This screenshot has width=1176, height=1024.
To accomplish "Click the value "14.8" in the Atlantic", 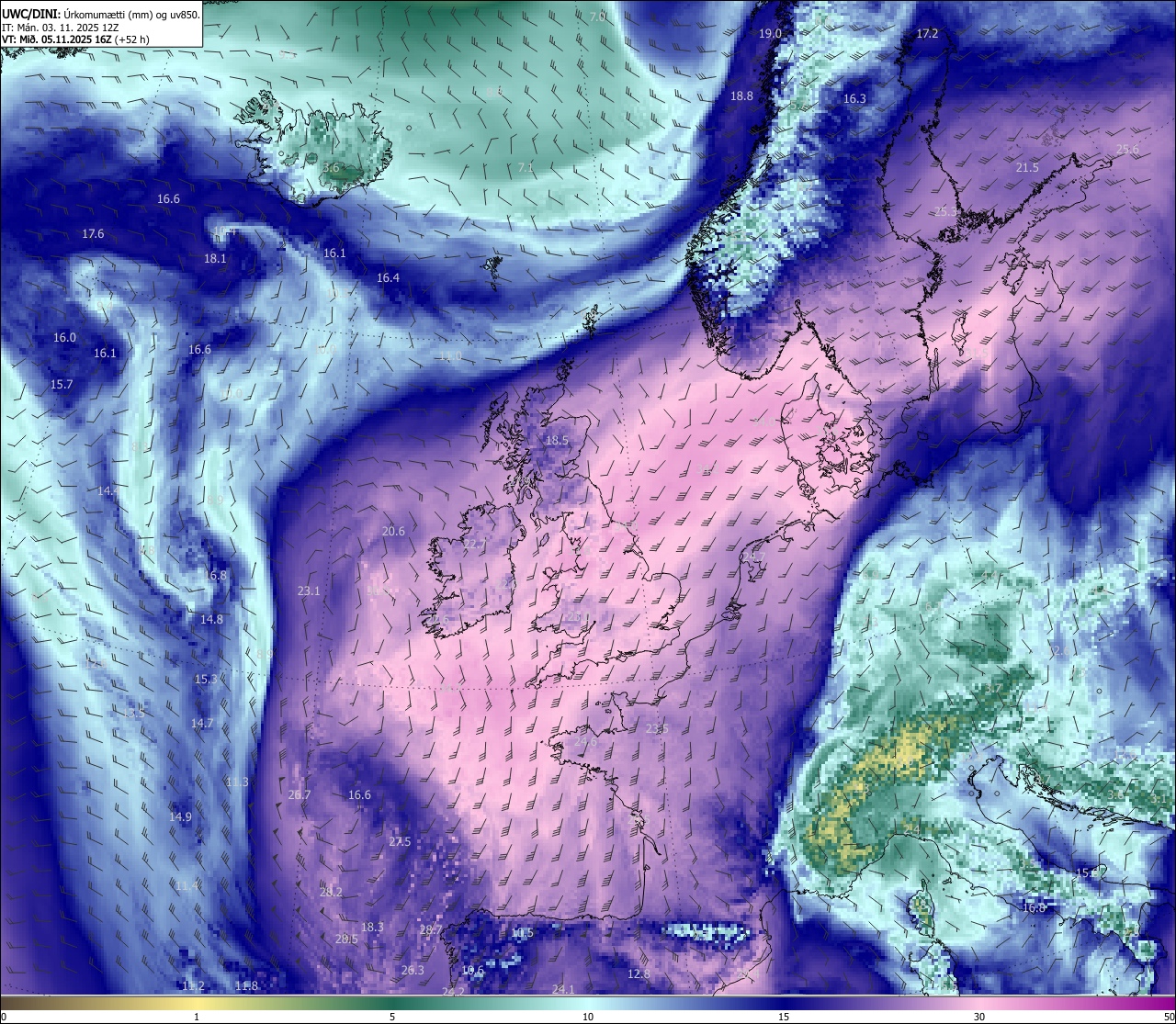I will tap(211, 619).
